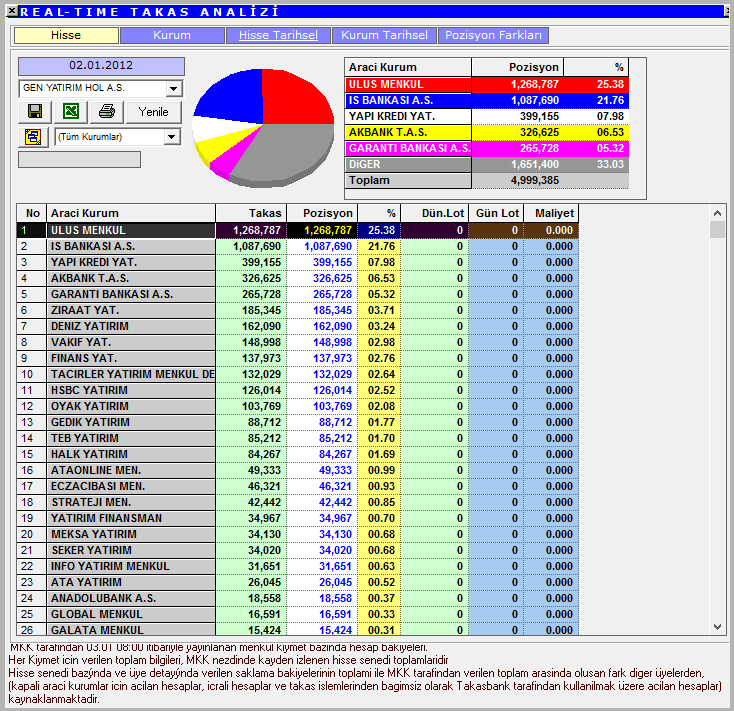Select the ANADOLUBANK A.S. row
Image resolution: width=734 pixels, height=711 pixels.
[x=298, y=598]
